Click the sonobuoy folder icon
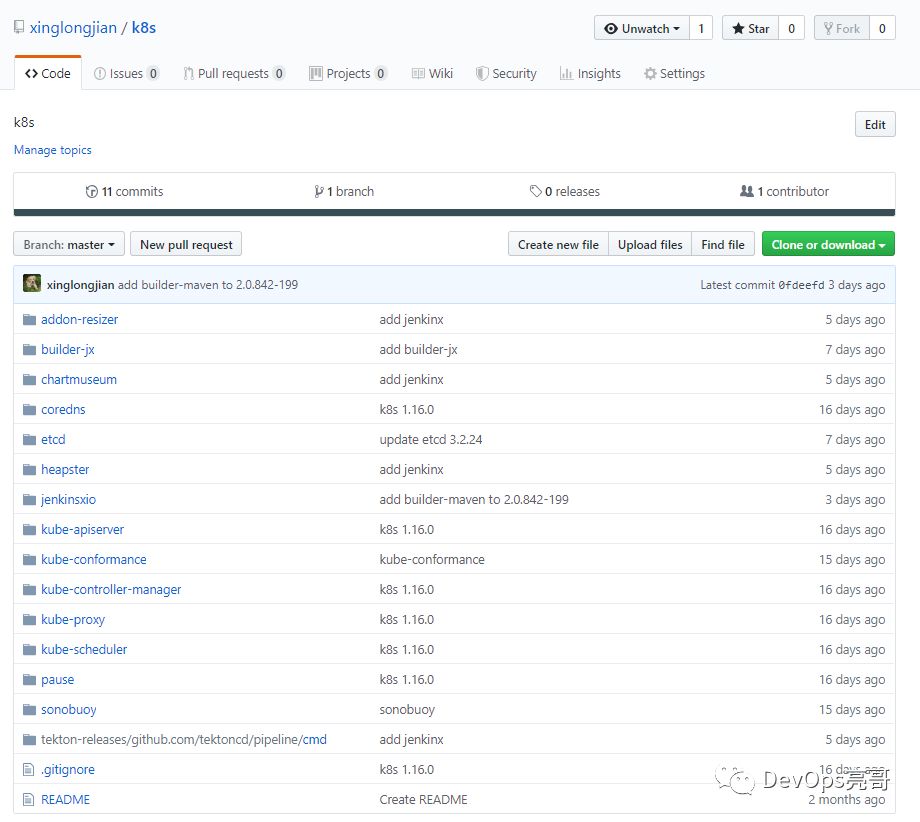This screenshot has width=920, height=822. (x=29, y=709)
